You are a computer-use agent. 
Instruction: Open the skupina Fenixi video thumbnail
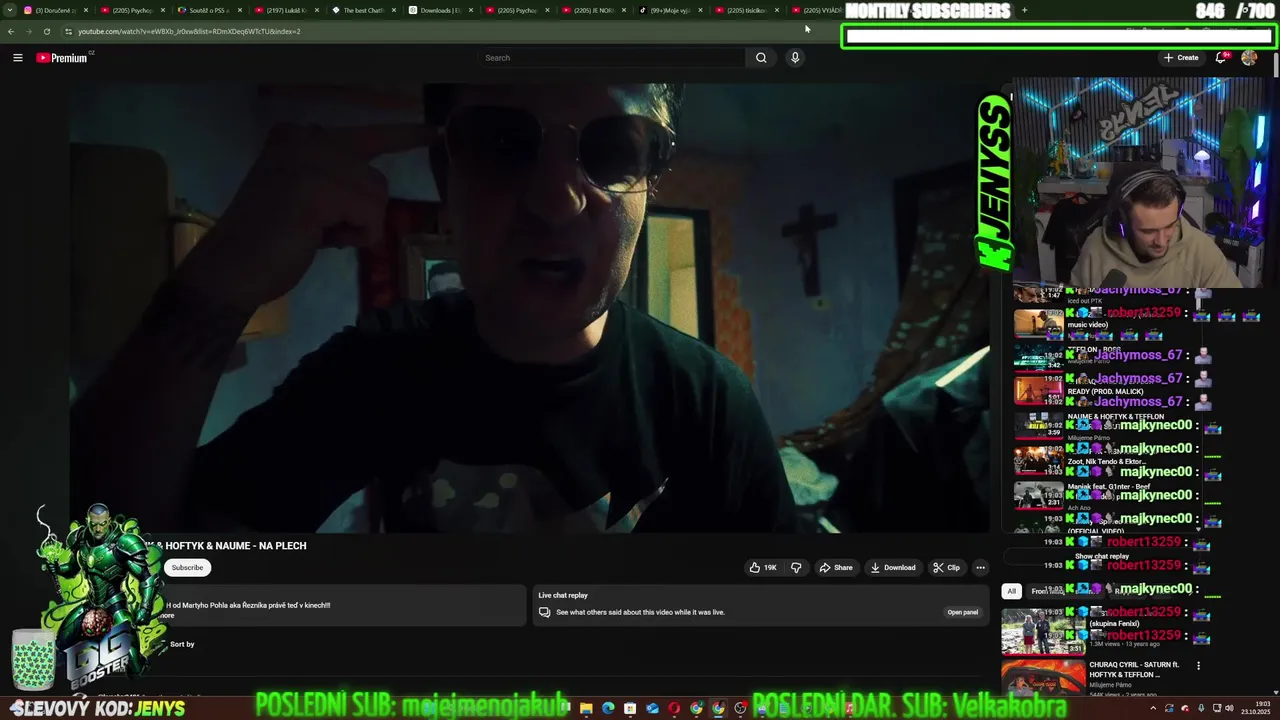1043,631
